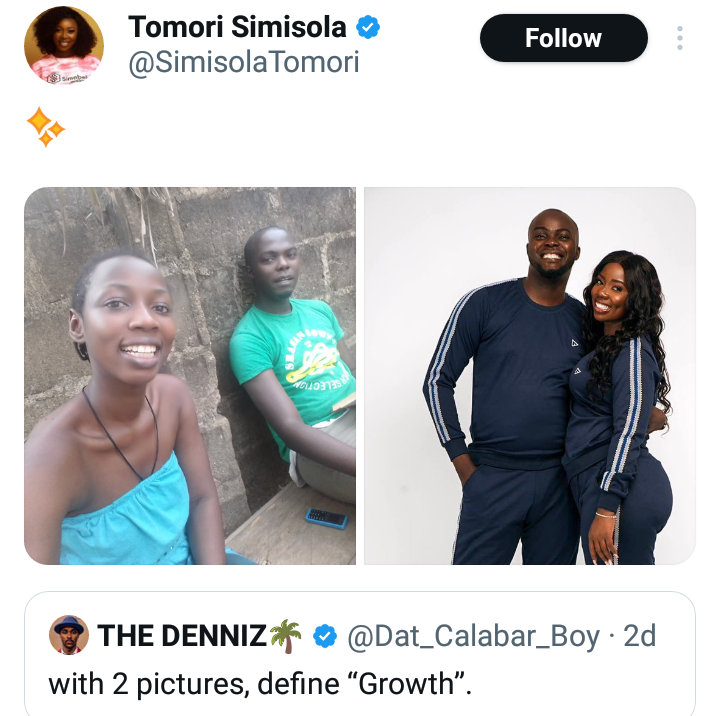Click the Follow button
This screenshot has width=714, height=716.
(x=563, y=39)
